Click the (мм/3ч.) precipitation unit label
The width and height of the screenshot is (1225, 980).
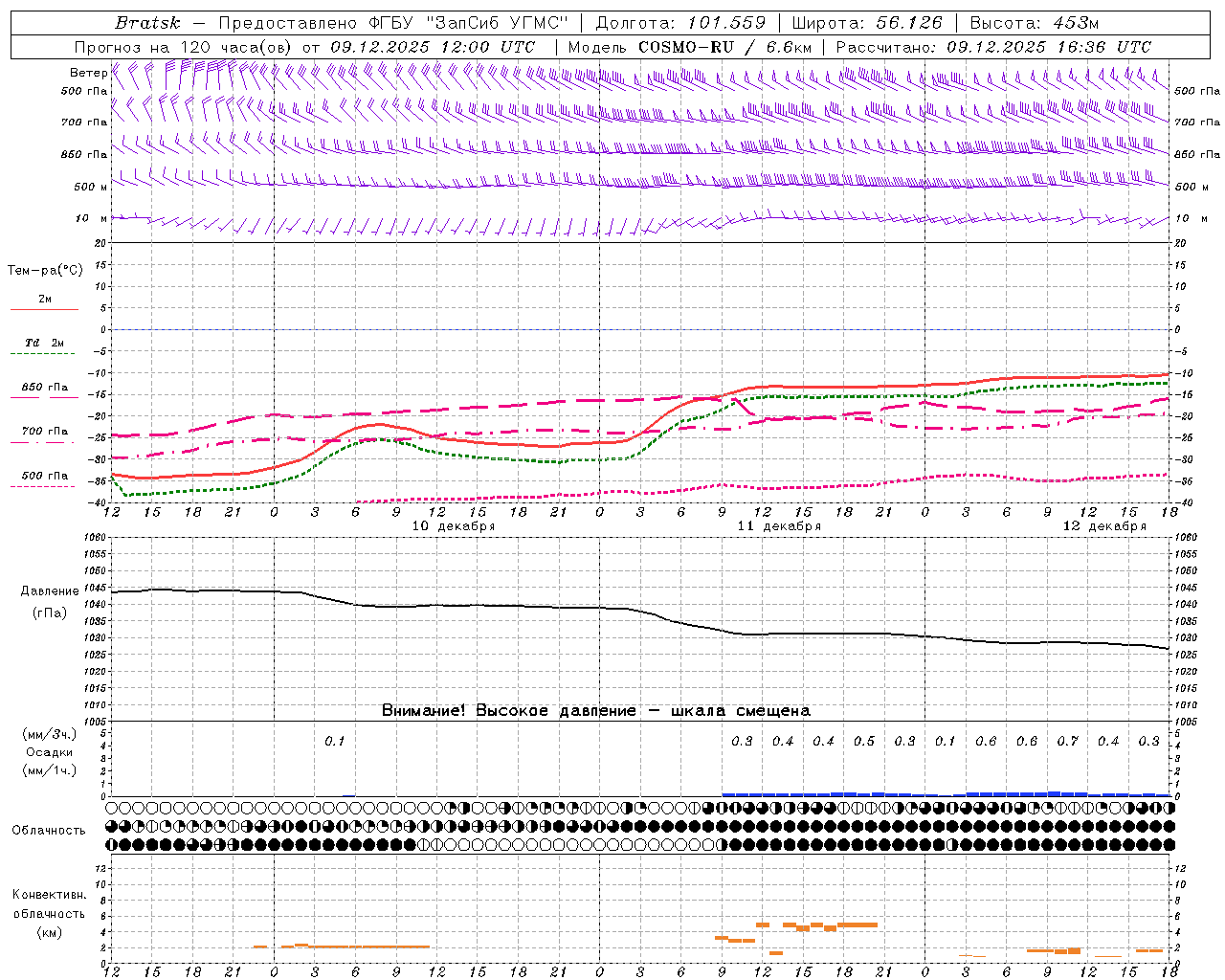click(50, 734)
